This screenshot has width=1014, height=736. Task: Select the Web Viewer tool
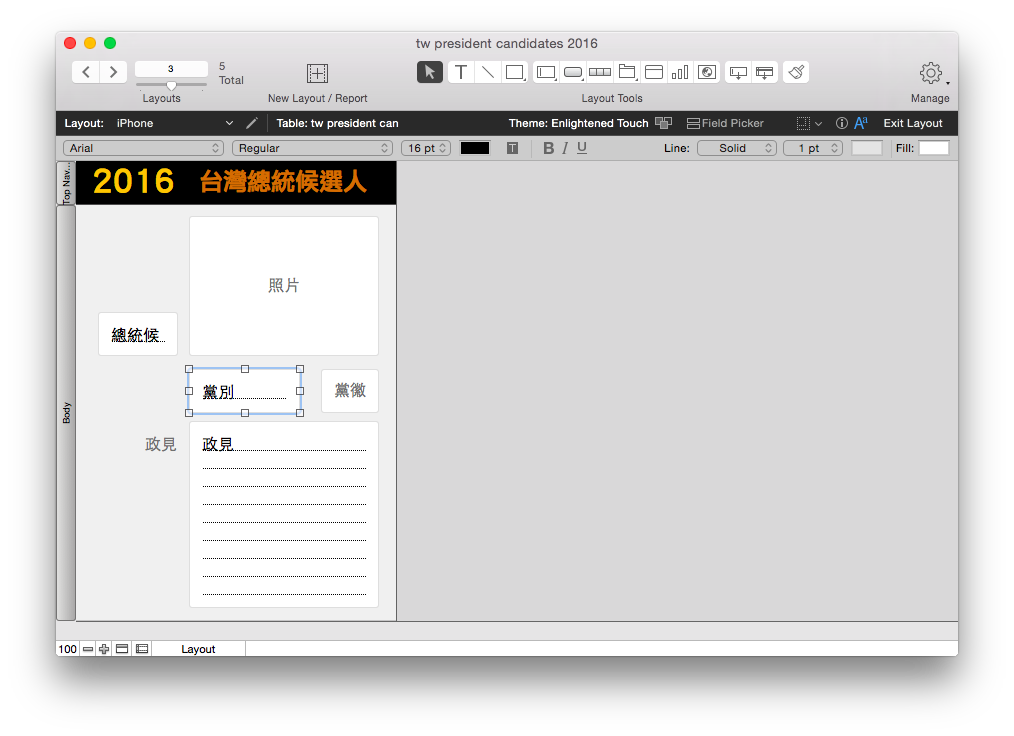point(707,72)
